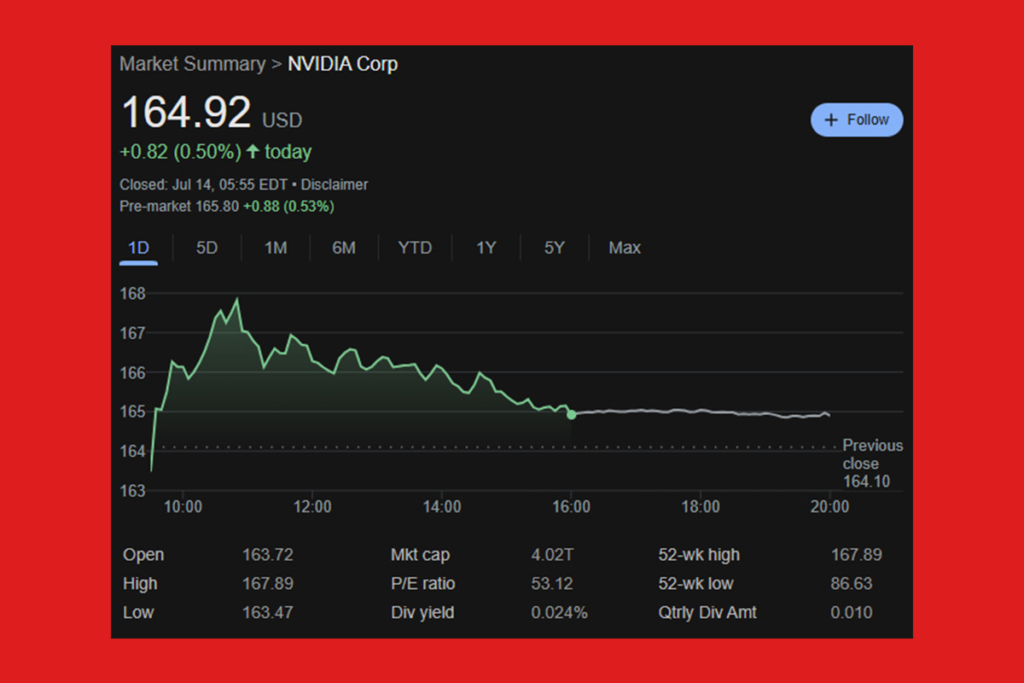
Task: Switch to the 5D chart tab
Action: click(x=207, y=248)
